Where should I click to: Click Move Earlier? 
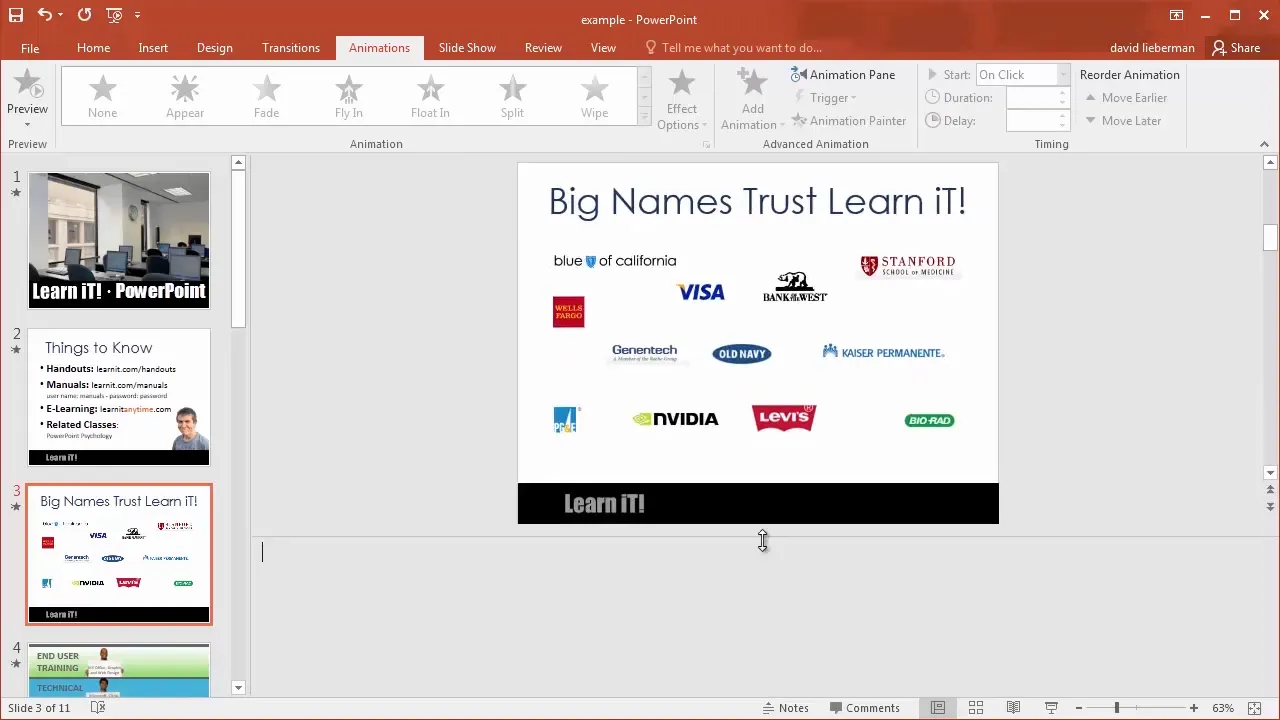point(1125,98)
